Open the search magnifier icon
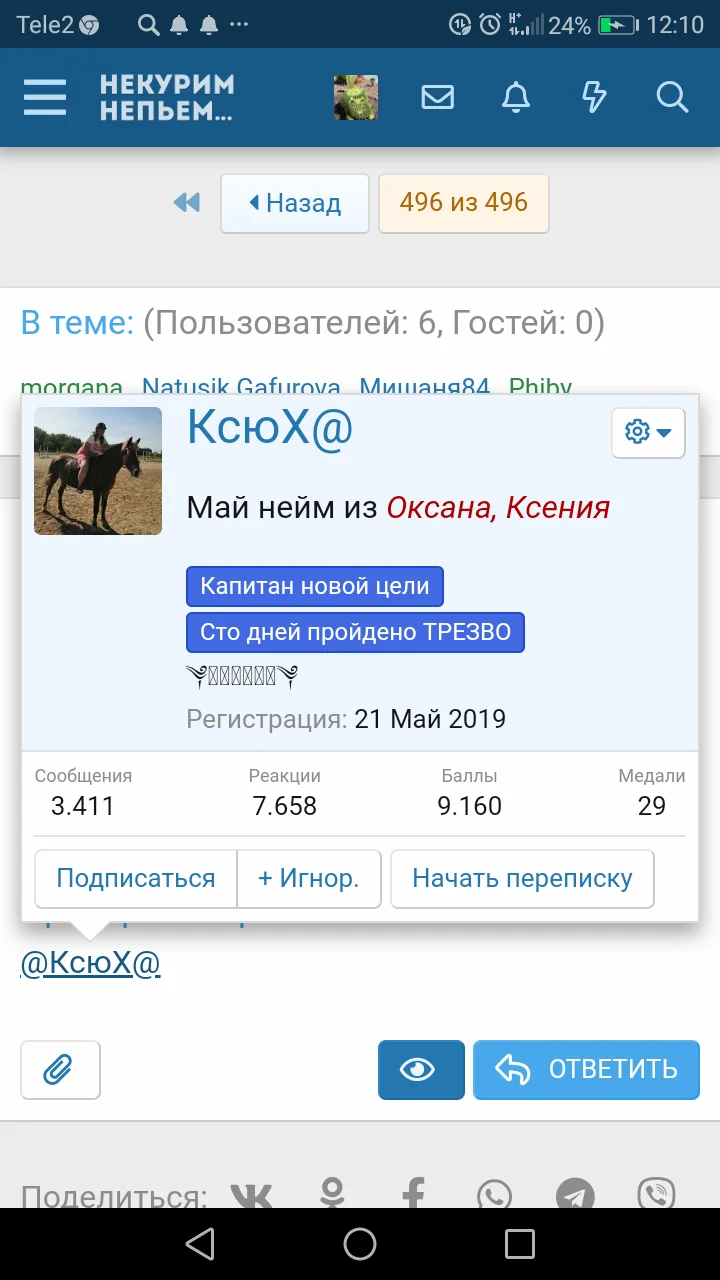The width and height of the screenshot is (720, 1280). click(672, 97)
